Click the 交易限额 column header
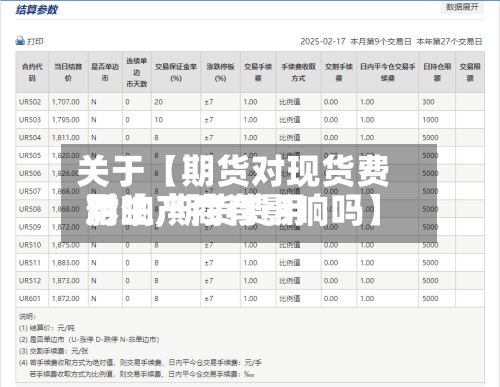 (x=470, y=72)
